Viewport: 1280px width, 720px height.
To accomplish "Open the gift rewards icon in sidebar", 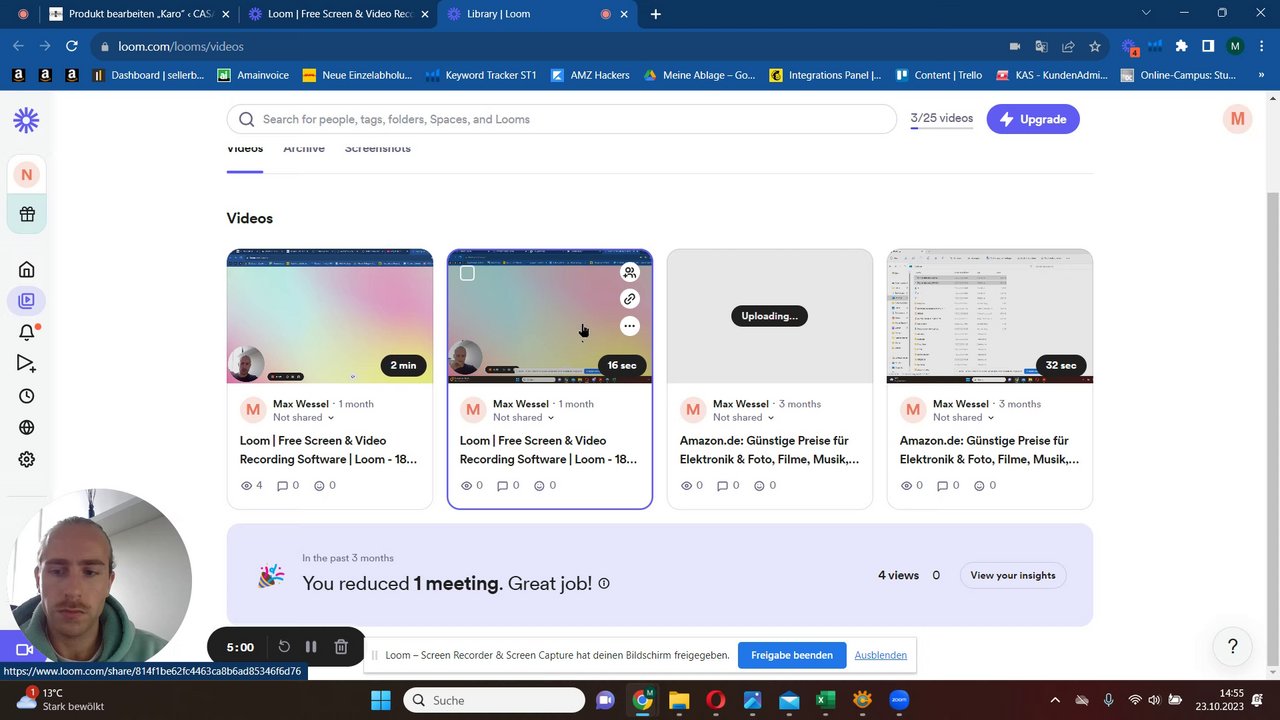I will click(26, 214).
